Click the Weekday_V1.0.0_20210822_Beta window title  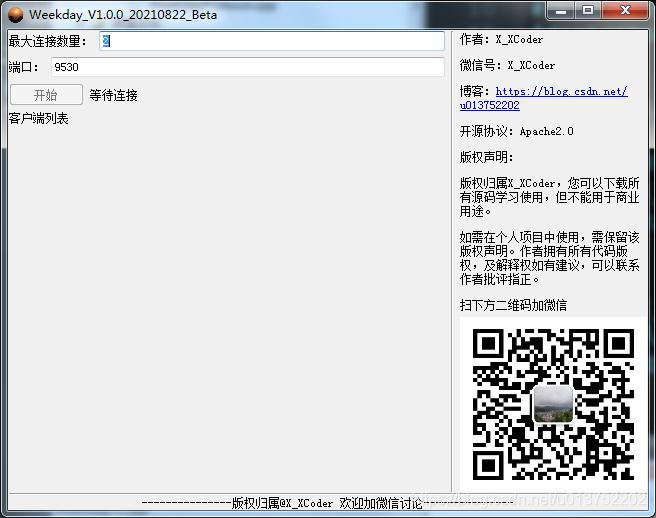(x=123, y=15)
